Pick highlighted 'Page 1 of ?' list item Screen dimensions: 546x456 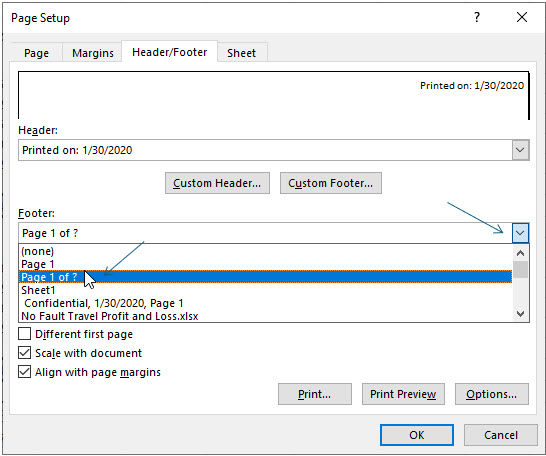point(265,277)
